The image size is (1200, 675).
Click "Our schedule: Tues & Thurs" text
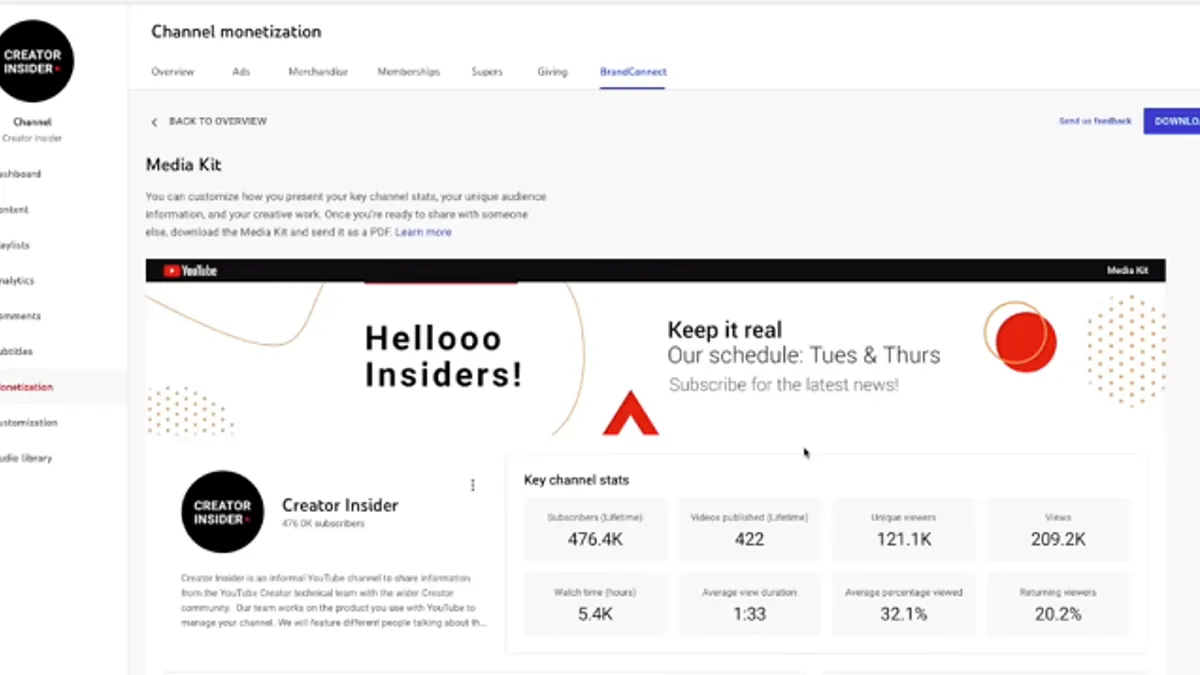pos(804,356)
